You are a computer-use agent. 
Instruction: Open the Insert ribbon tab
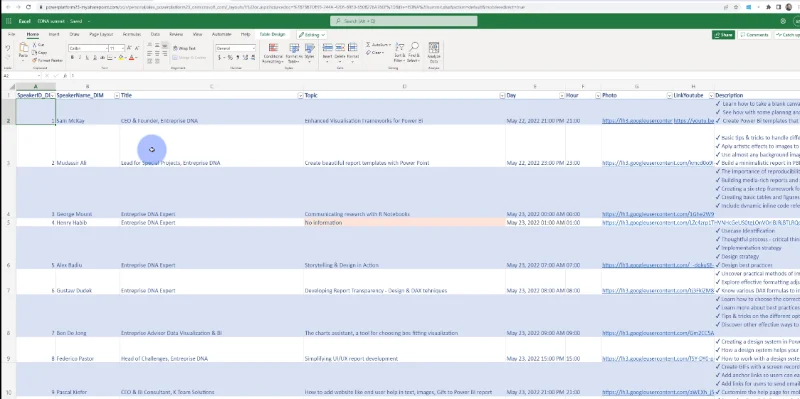tap(54, 35)
